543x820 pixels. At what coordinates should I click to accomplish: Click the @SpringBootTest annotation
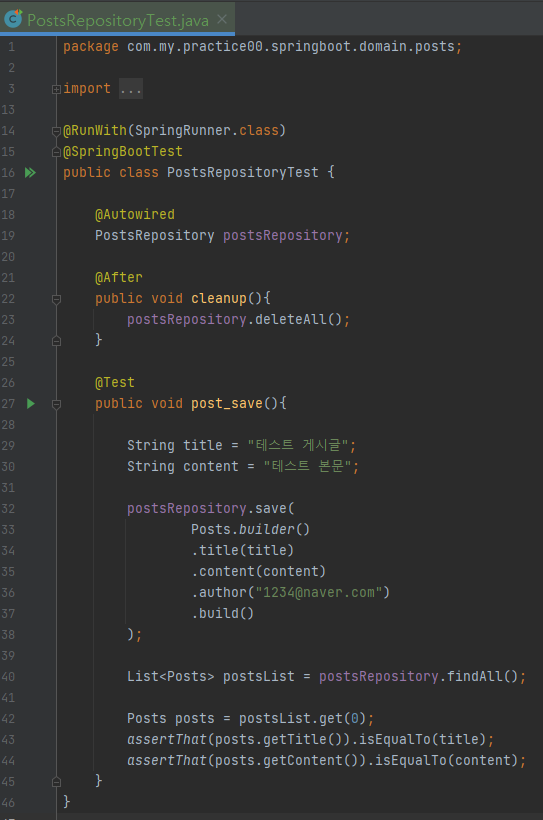pos(123,152)
